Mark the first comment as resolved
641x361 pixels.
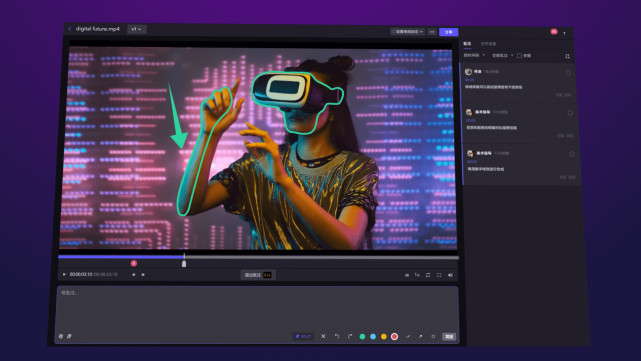coord(568,72)
